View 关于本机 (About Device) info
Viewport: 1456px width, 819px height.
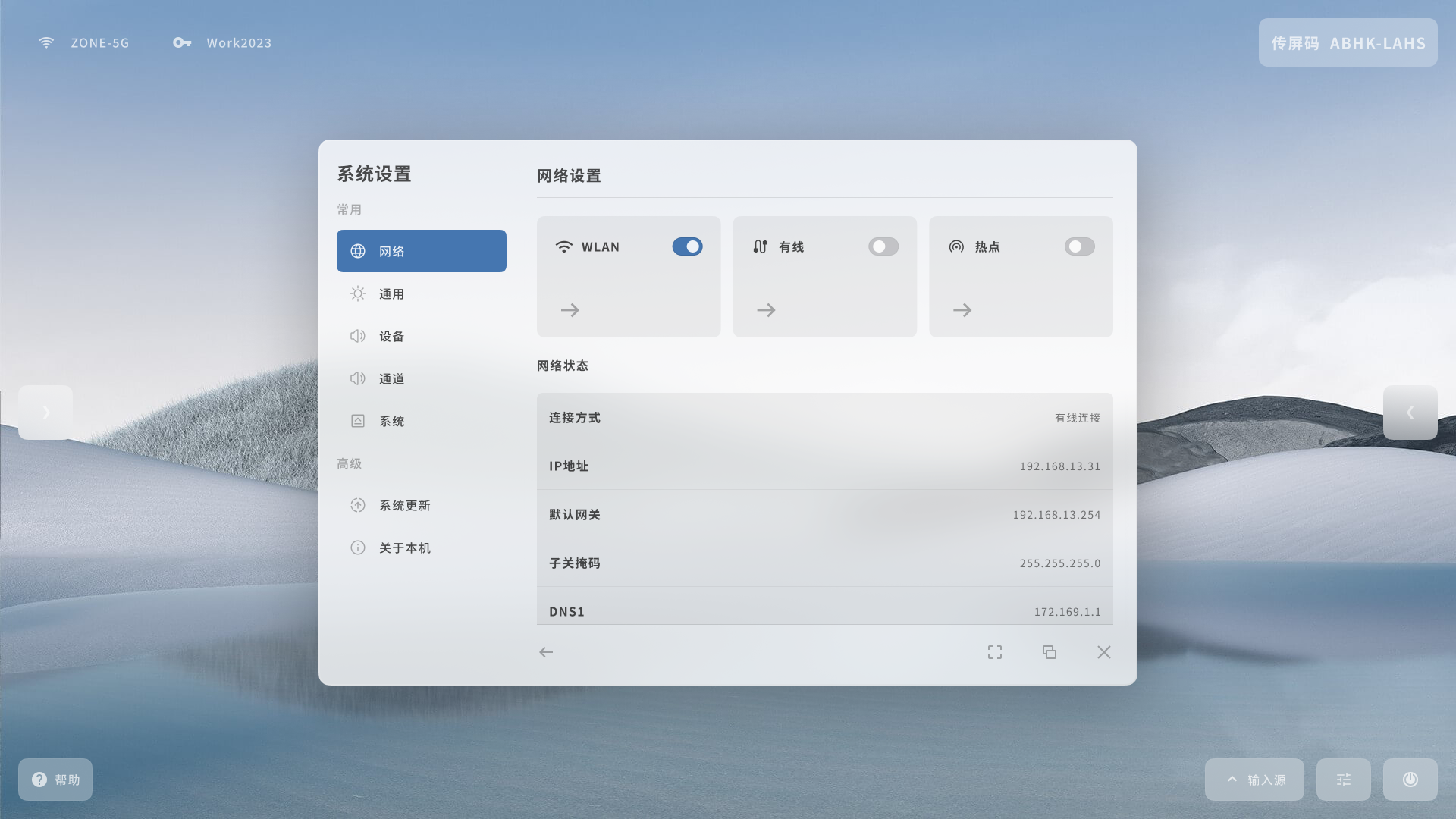[x=404, y=547]
